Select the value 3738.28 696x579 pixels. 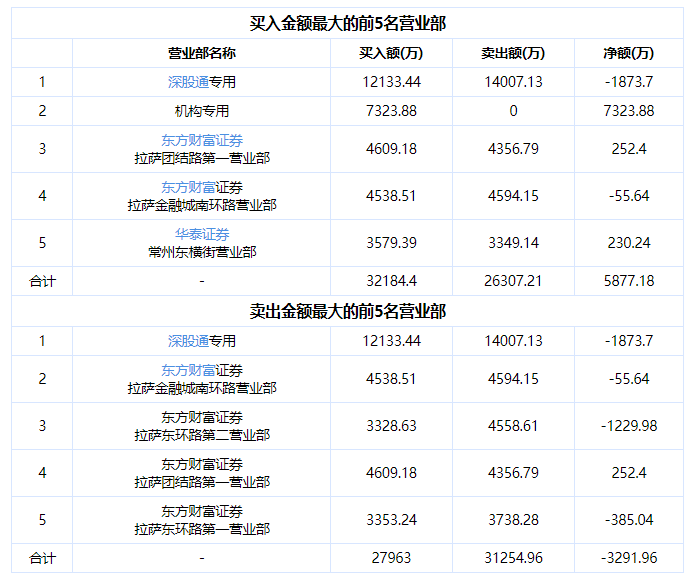click(x=513, y=520)
